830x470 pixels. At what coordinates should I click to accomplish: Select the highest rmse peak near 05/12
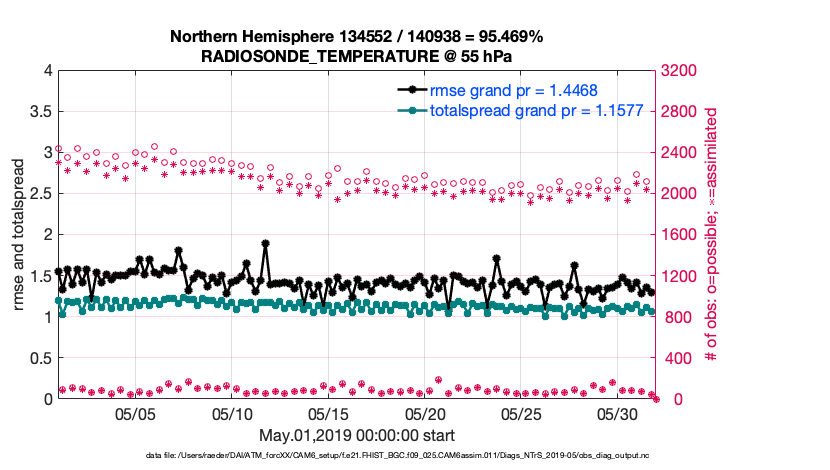(265, 243)
